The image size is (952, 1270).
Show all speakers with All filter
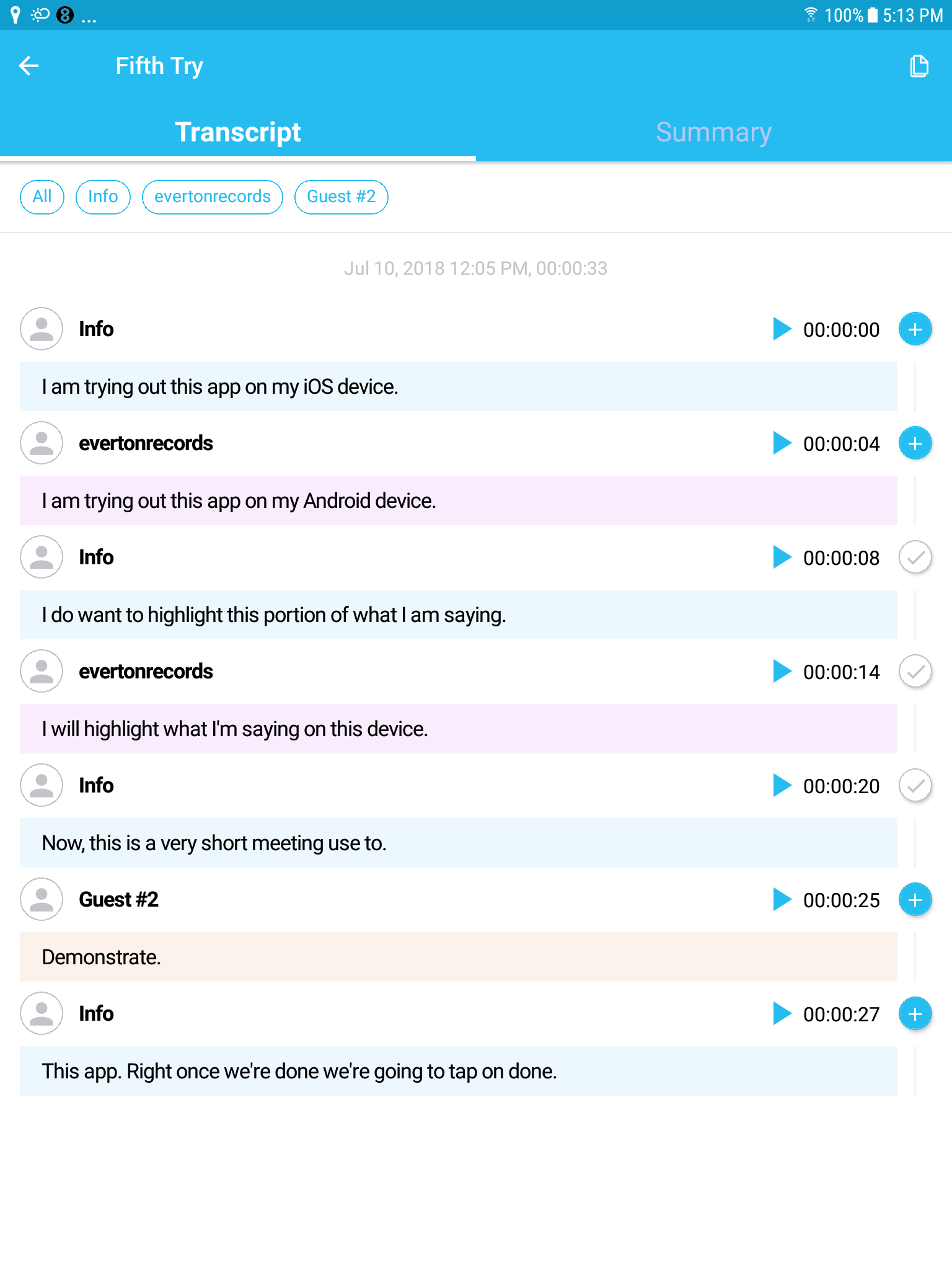coord(42,197)
